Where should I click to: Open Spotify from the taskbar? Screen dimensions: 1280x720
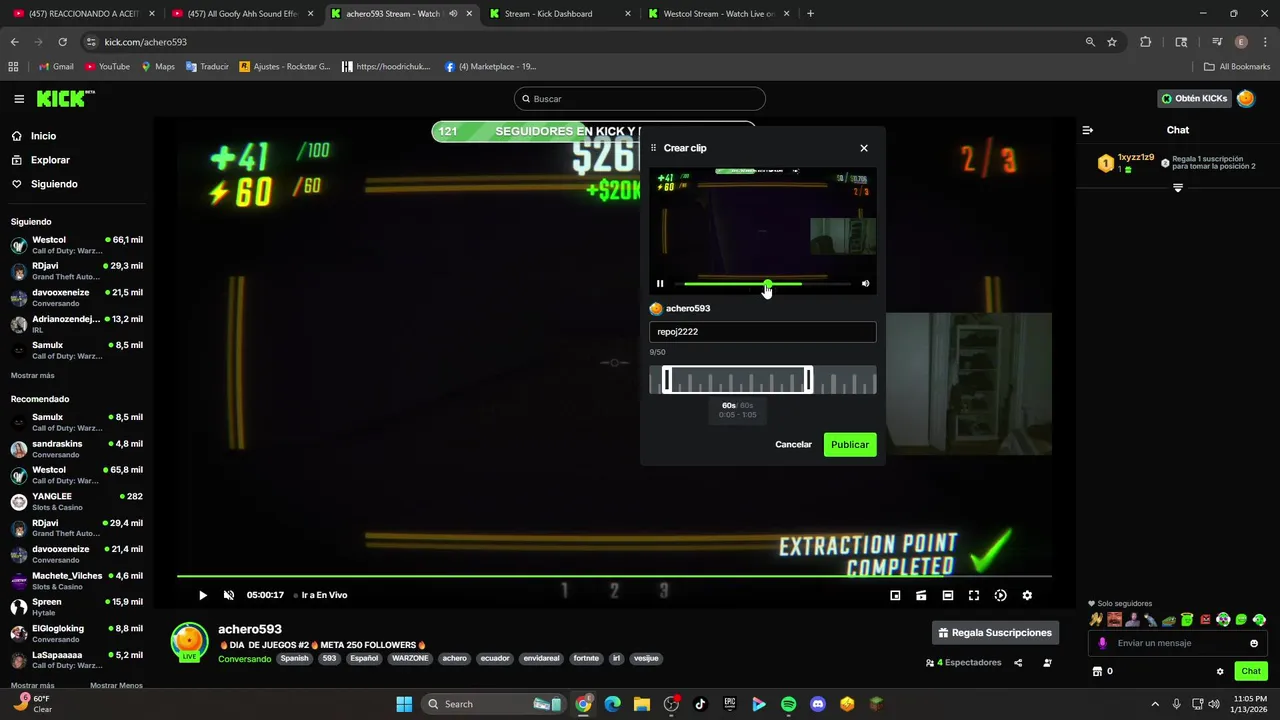(788, 704)
